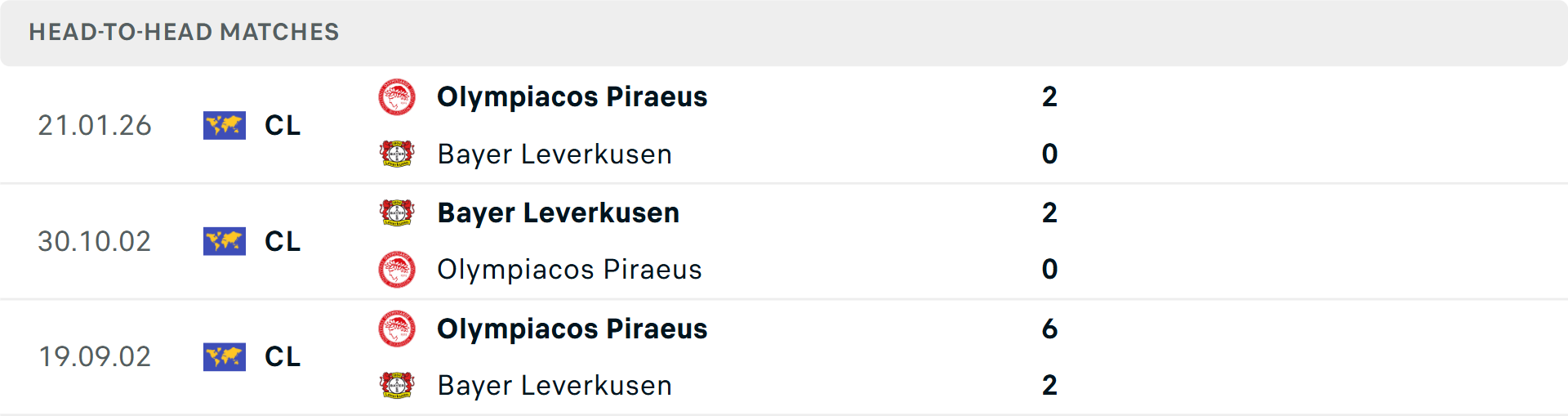The height and width of the screenshot is (416, 1568).
Task: Open Olympiacos Piraeus from the 30.10.02 match
Action: click(569, 270)
